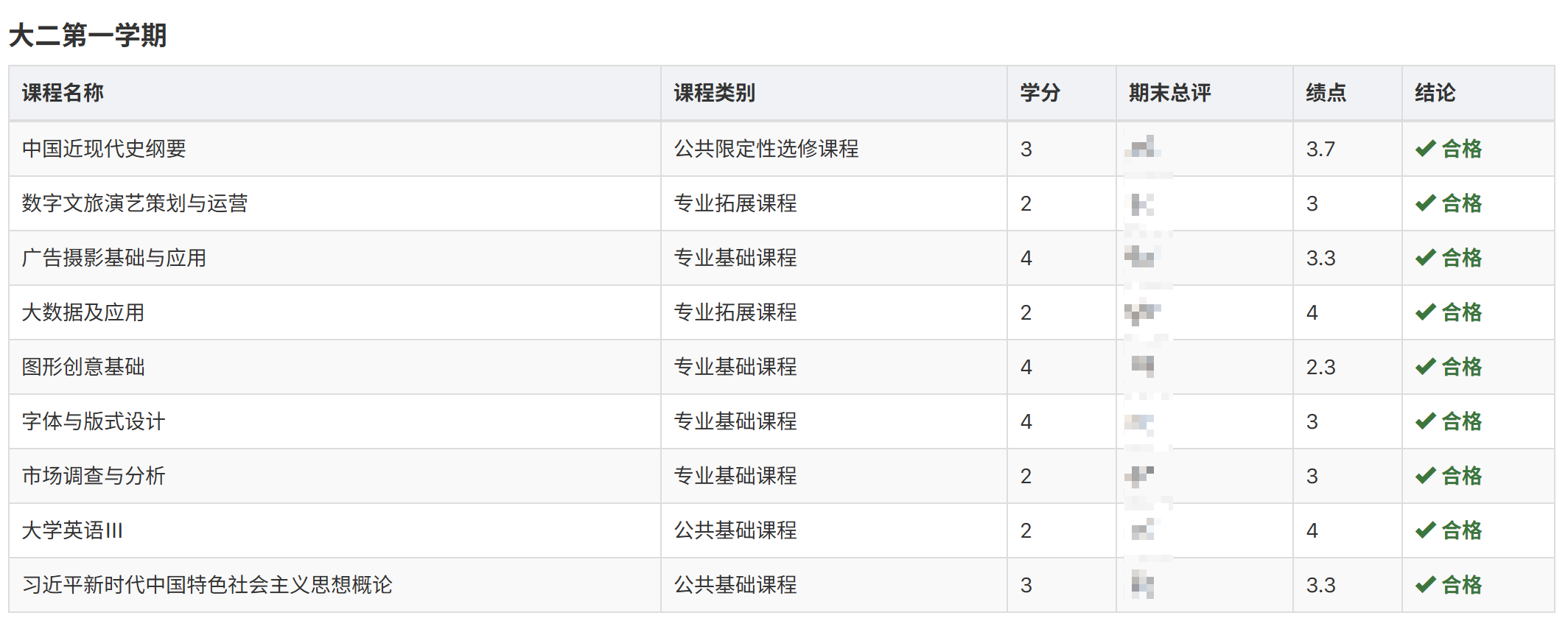This screenshot has width=1568, height=635.
Task: Click the 课程类别 column header
Action: (714, 93)
